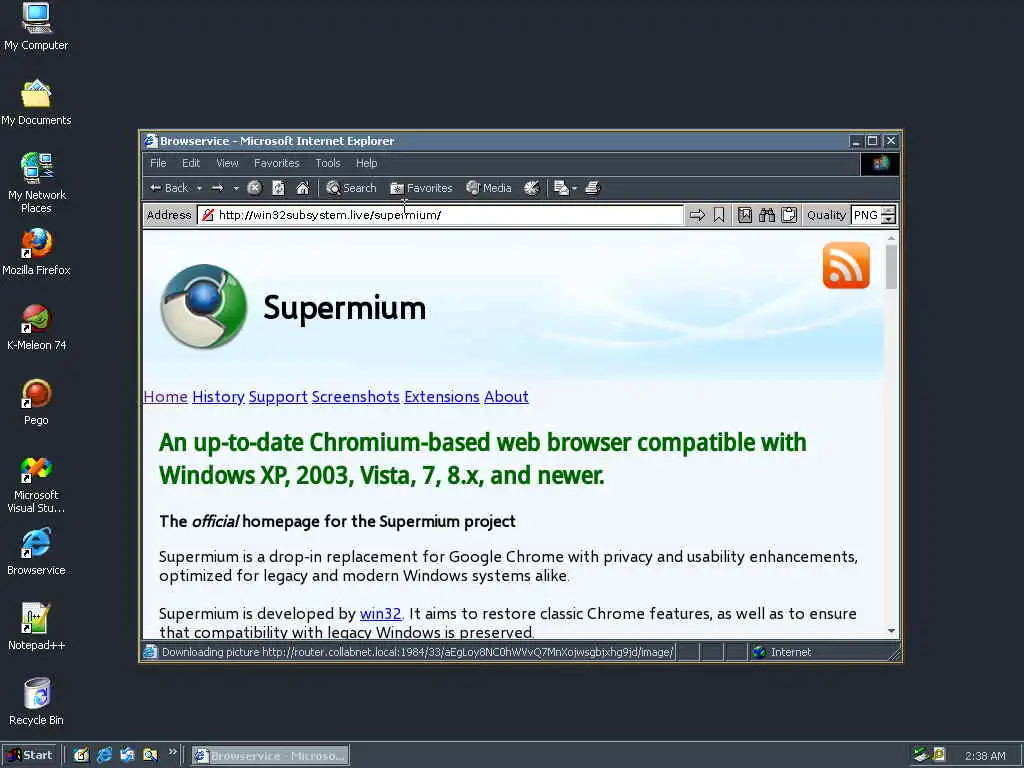Click the History icon in the toolbar
Screen dimensions: 1024x768
click(x=532, y=188)
